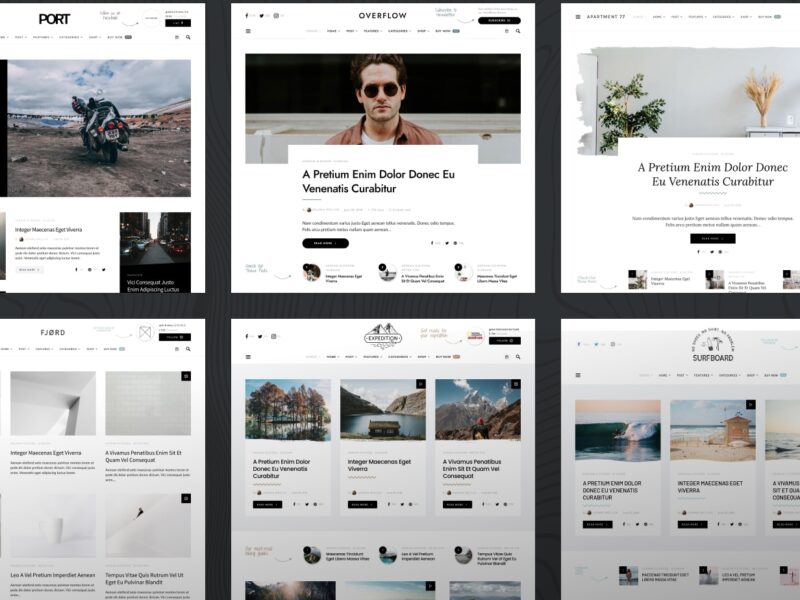The width and height of the screenshot is (800, 600).
Task: Expand the Features menu in Overflow navigation
Action: click(372, 31)
